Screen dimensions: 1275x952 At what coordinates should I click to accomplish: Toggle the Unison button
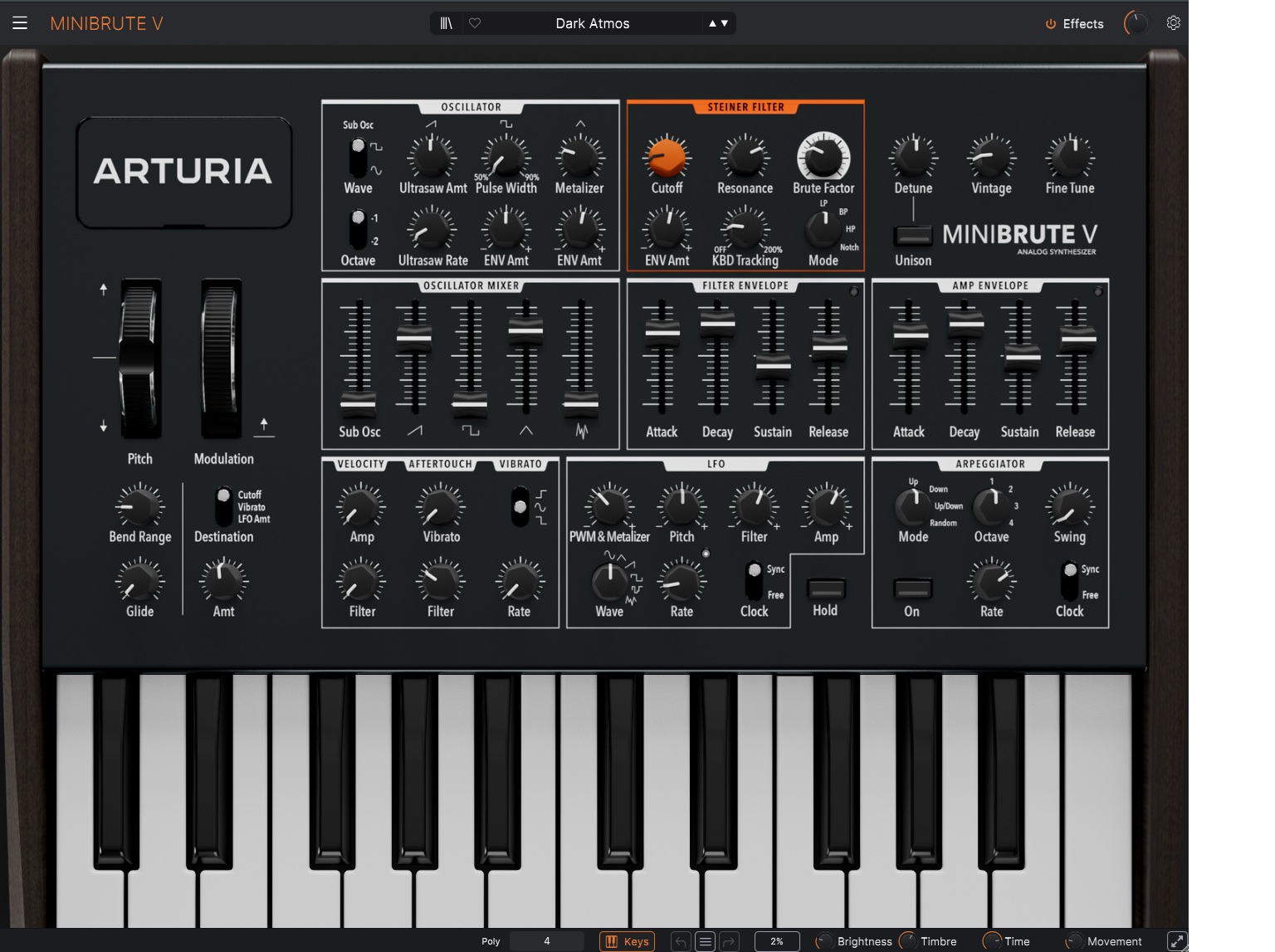point(912,236)
